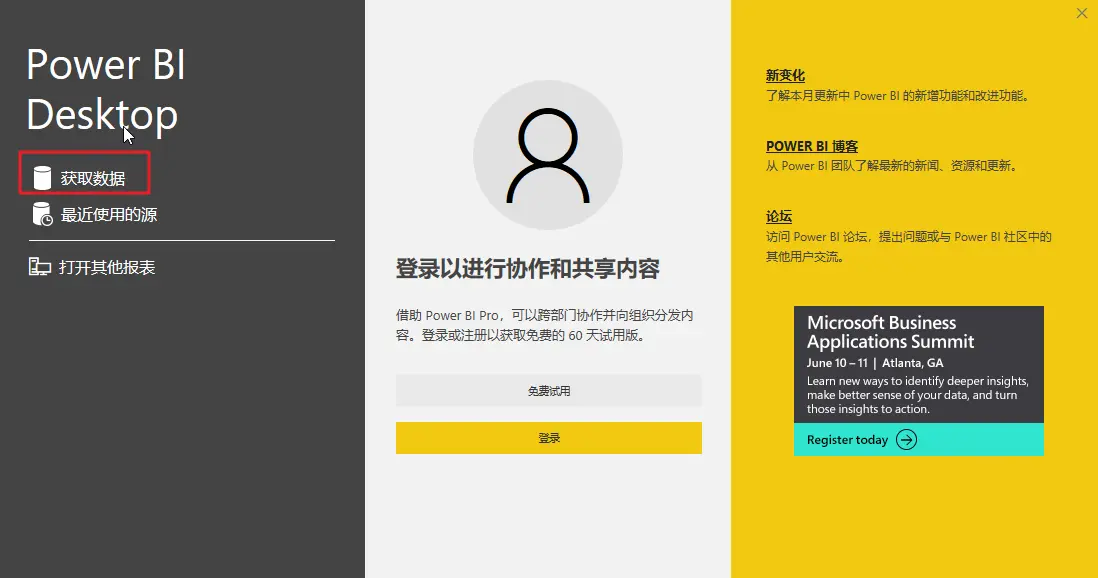Viewport: 1098px width, 578px height.
Task: Click the 登录以进行协作和共享内容 heading
Action: point(527,269)
